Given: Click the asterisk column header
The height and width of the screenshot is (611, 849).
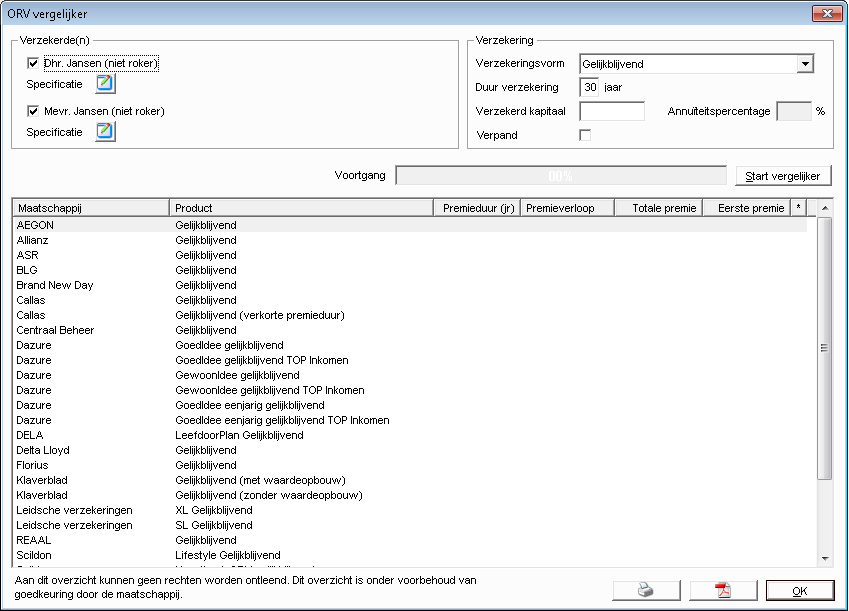Looking at the screenshot, I should [798, 208].
